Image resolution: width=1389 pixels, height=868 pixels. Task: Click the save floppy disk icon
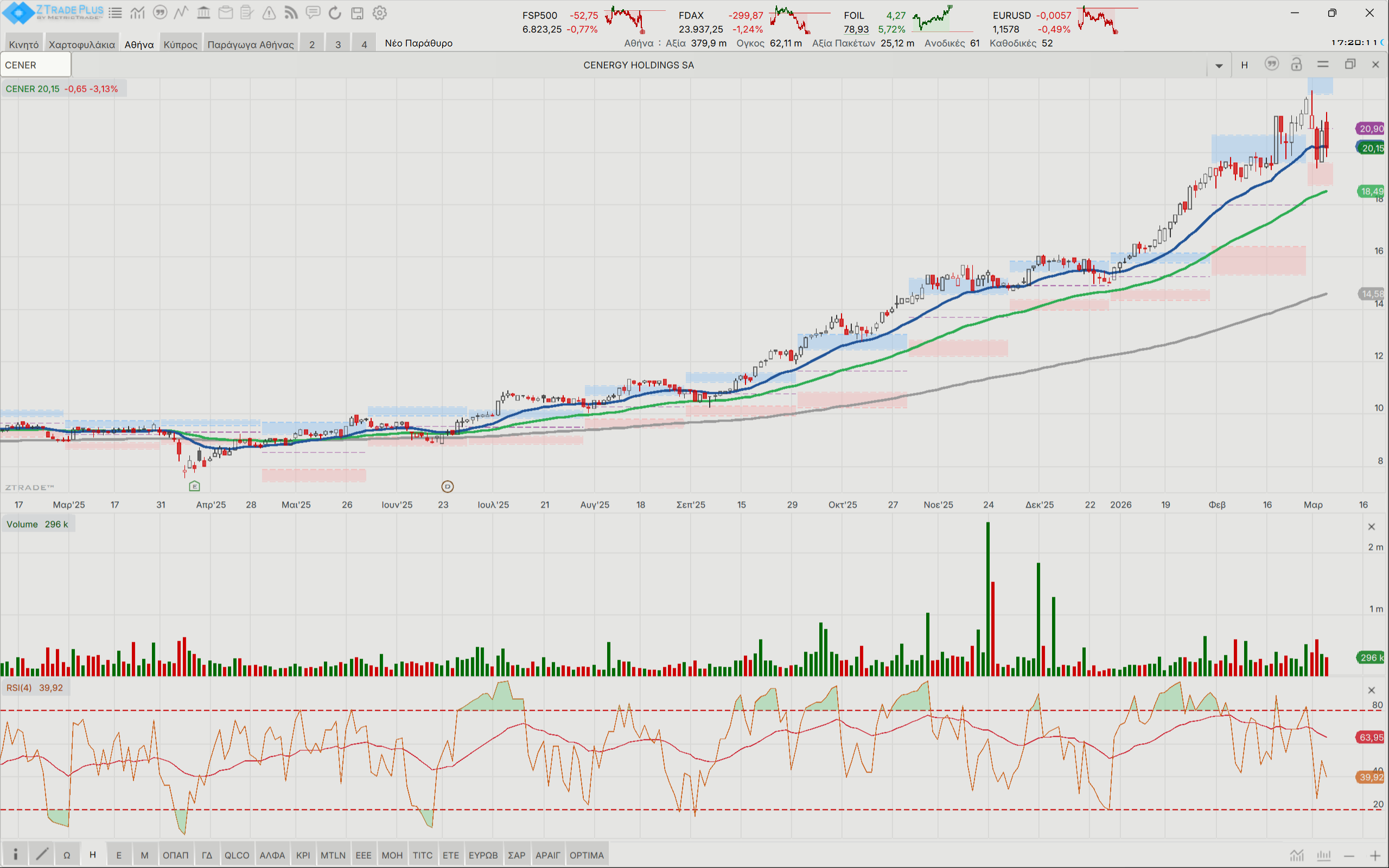pos(357,12)
